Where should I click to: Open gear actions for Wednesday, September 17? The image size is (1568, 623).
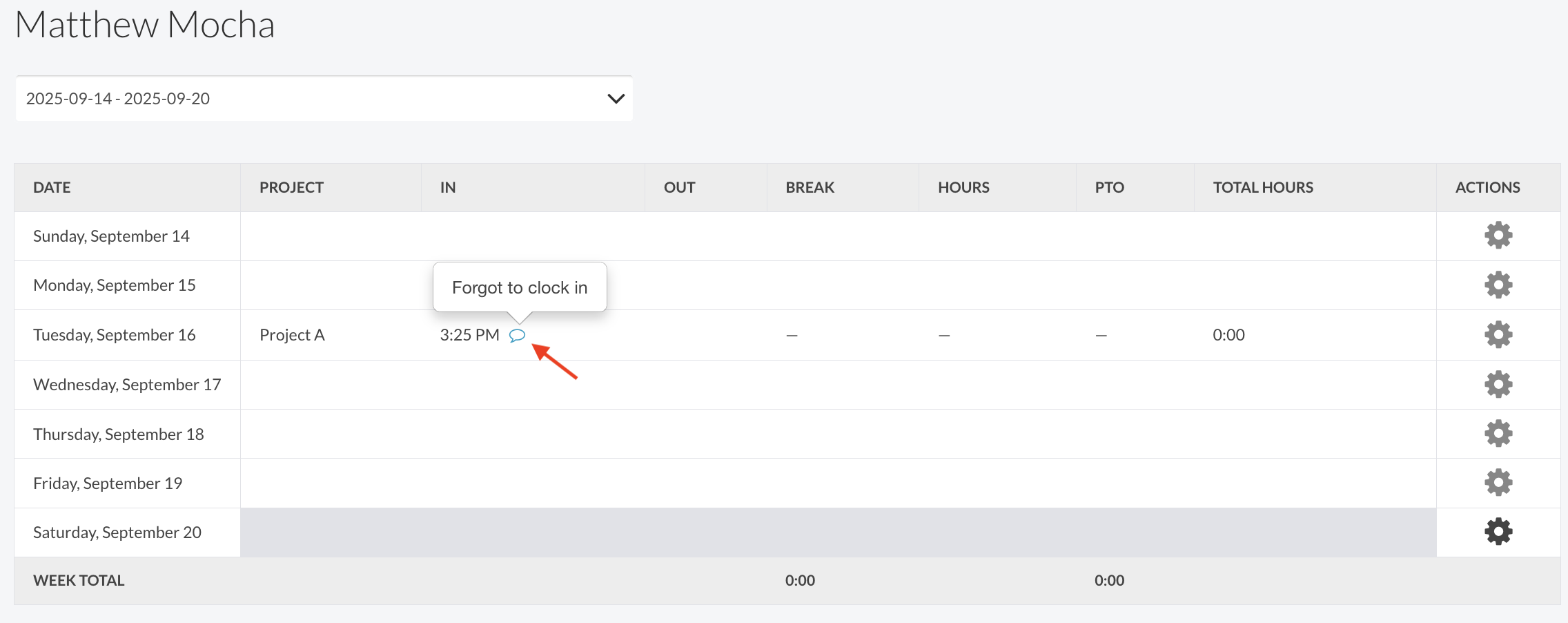coord(1498,384)
